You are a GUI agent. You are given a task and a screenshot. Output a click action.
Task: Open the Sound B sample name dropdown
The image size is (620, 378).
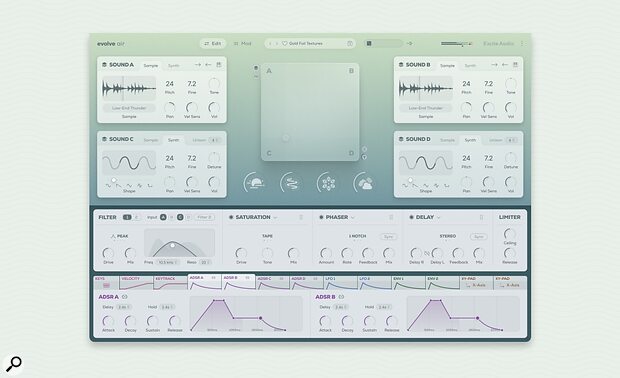click(x=425, y=108)
